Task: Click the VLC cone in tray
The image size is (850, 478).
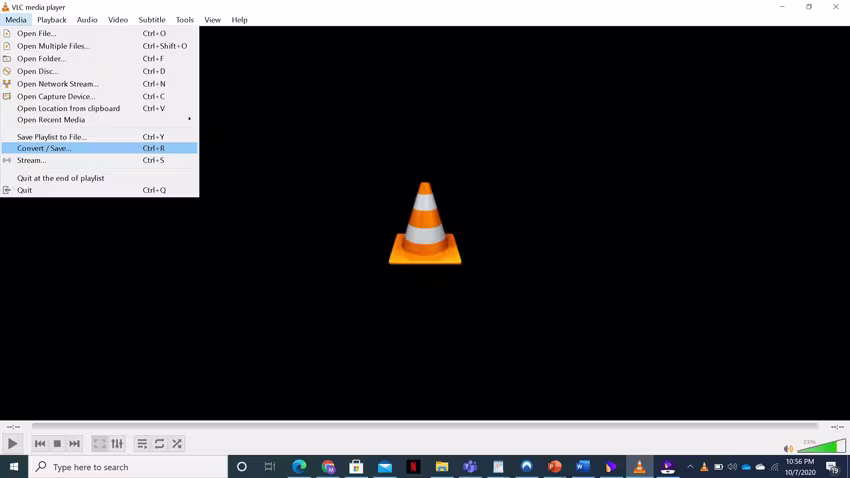Action: pyautogui.click(x=704, y=467)
